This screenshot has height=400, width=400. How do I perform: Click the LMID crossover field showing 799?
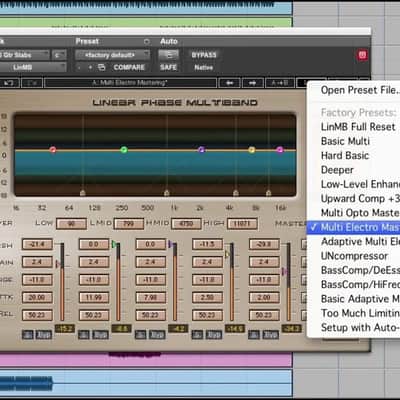coord(129,224)
